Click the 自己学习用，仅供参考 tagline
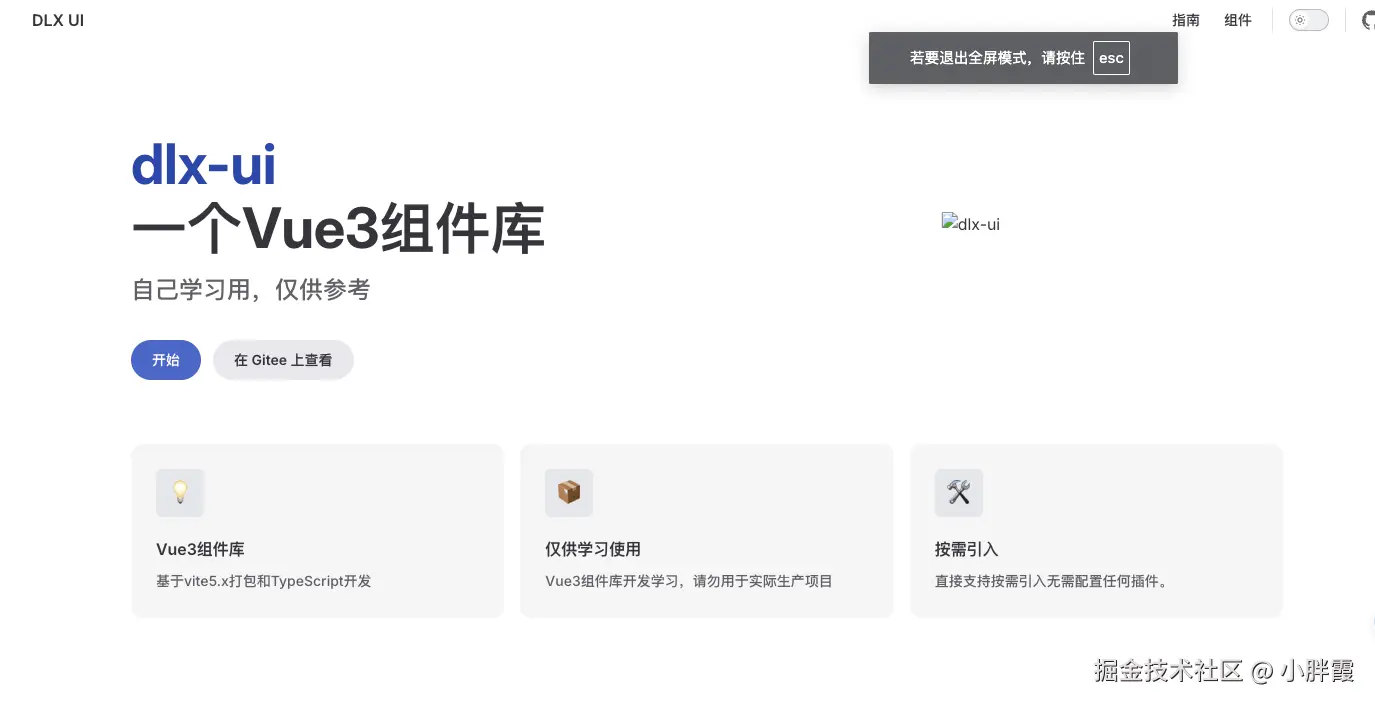Image resolution: width=1375 pixels, height=705 pixels. coord(251,290)
